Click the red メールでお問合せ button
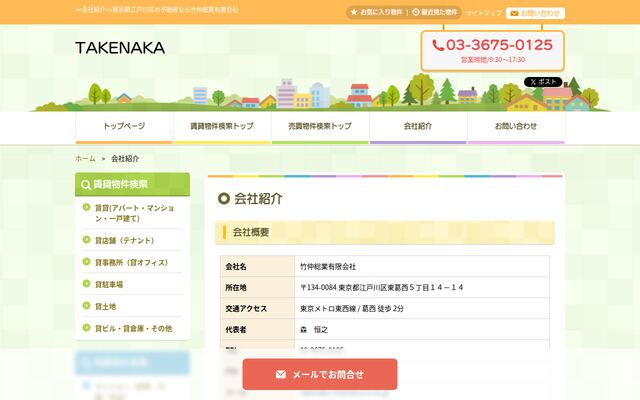The height and width of the screenshot is (400, 640). [x=320, y=374]
